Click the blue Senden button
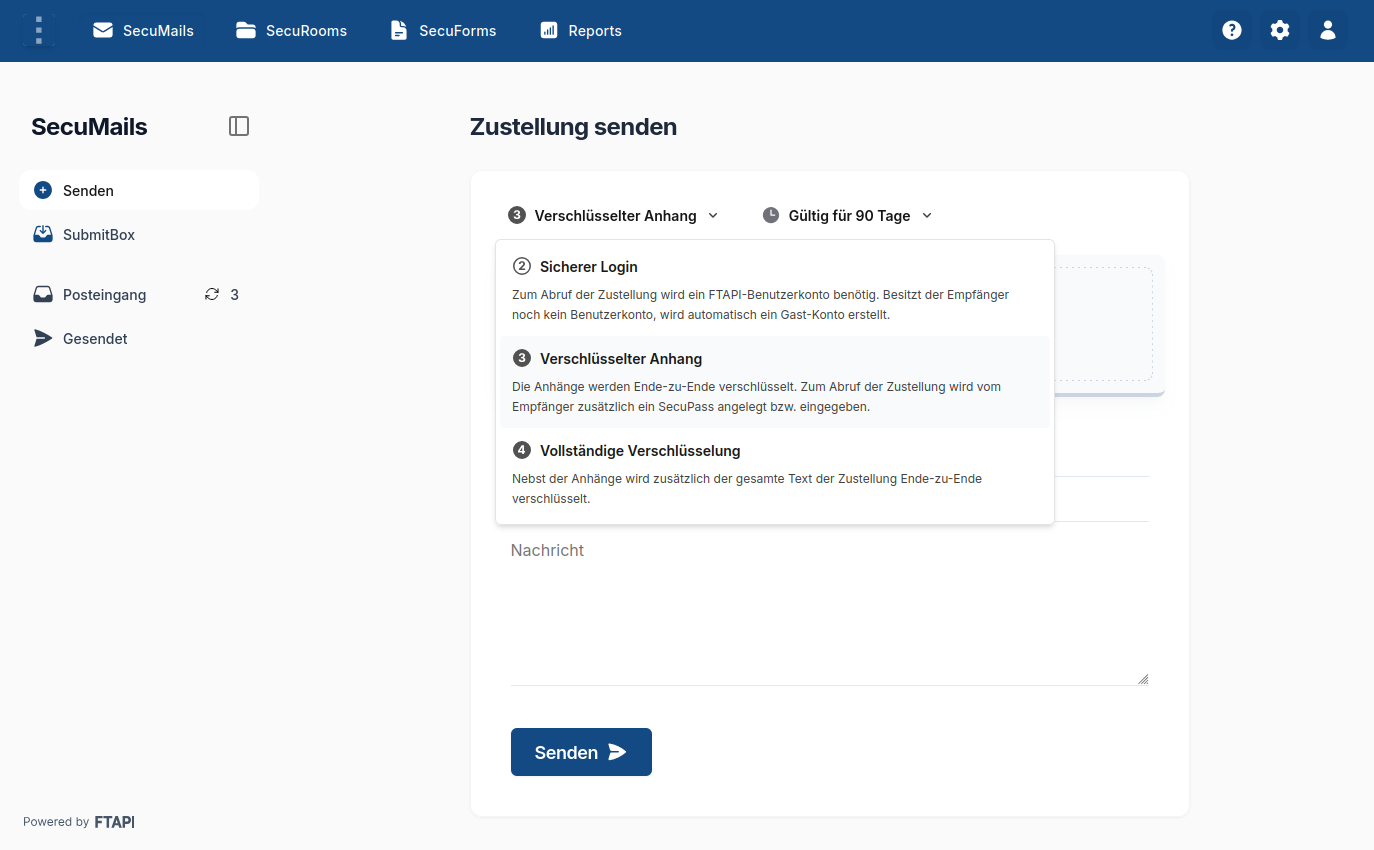 coord(581,752)
